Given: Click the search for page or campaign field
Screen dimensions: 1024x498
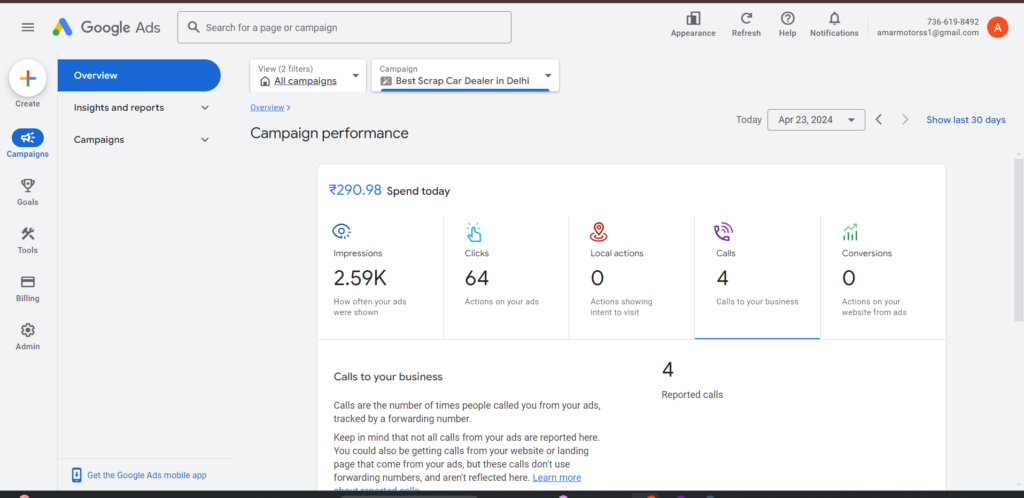Looking at the screenshot, I should [x=345, y=27].
